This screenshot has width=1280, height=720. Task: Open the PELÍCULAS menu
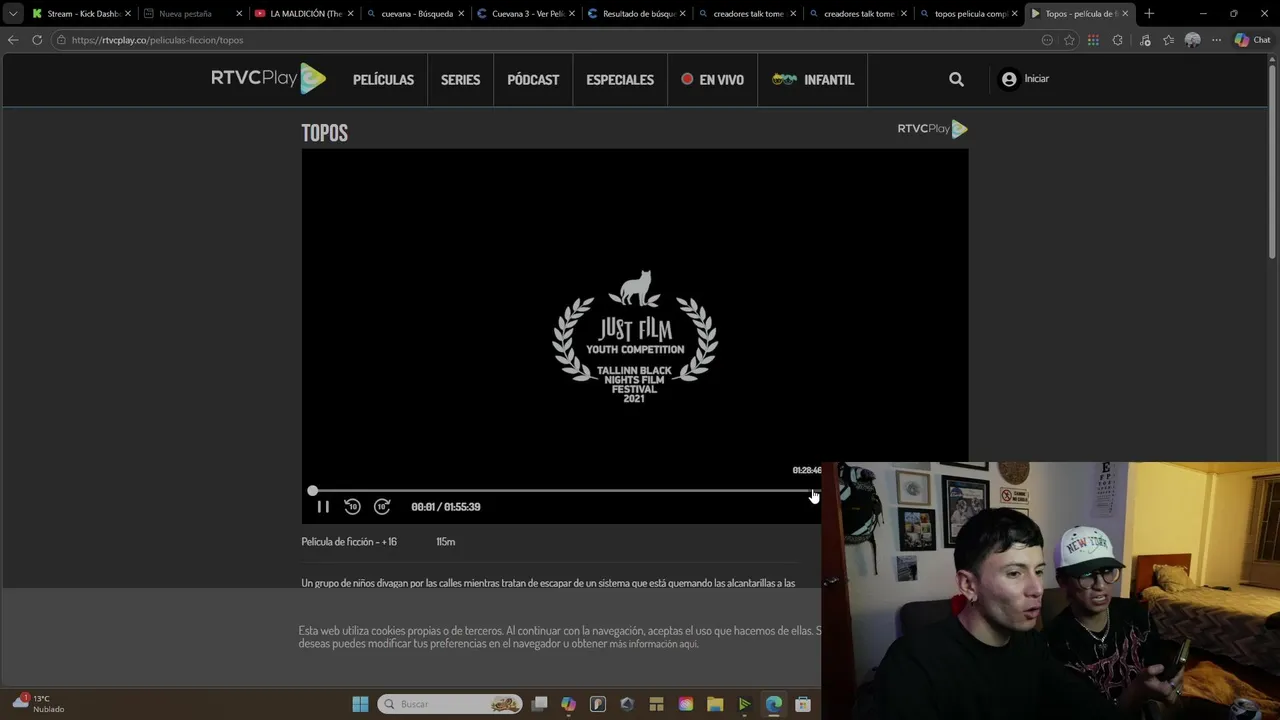click(x=383, y=80)
